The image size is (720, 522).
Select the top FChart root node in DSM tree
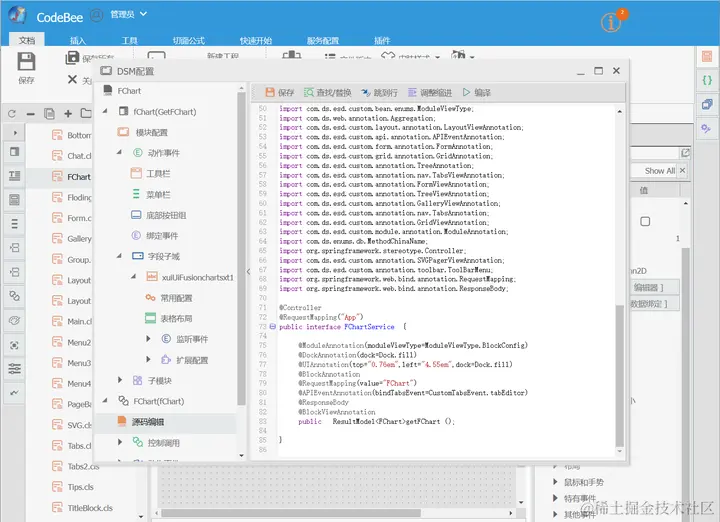129,91
